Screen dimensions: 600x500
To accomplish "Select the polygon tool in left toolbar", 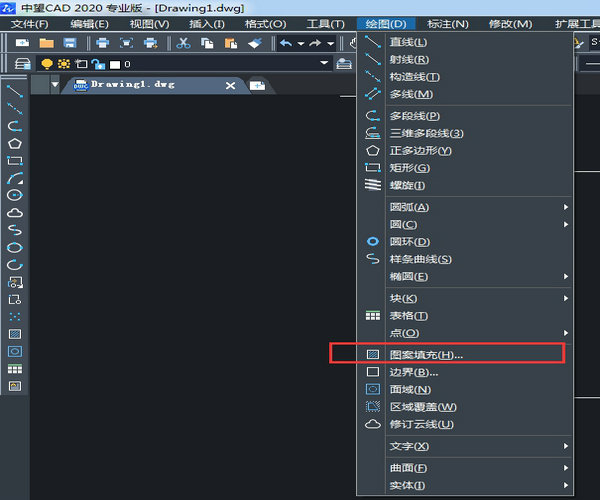I will click(x=15, y=143).
